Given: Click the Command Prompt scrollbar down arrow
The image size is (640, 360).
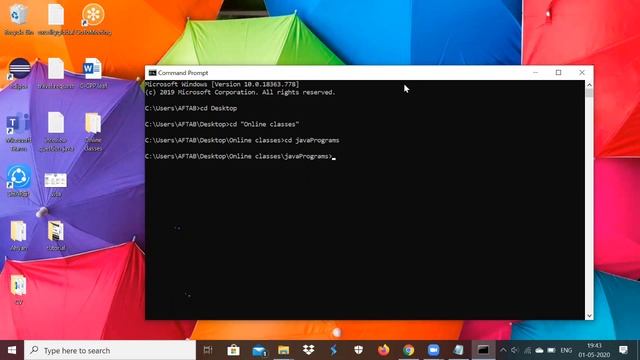Looking at the screenshot, I should pyautogui.click(x=589, y=316).
